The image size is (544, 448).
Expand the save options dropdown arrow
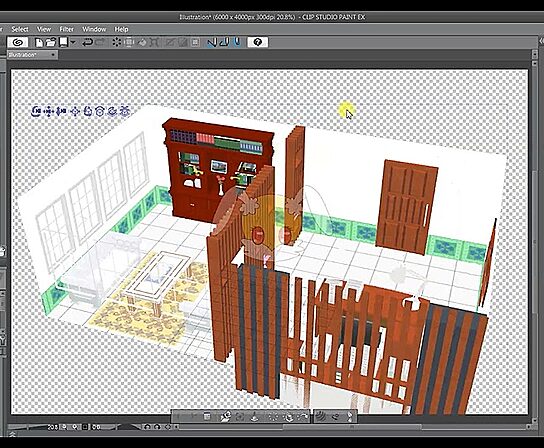[73, 42]
